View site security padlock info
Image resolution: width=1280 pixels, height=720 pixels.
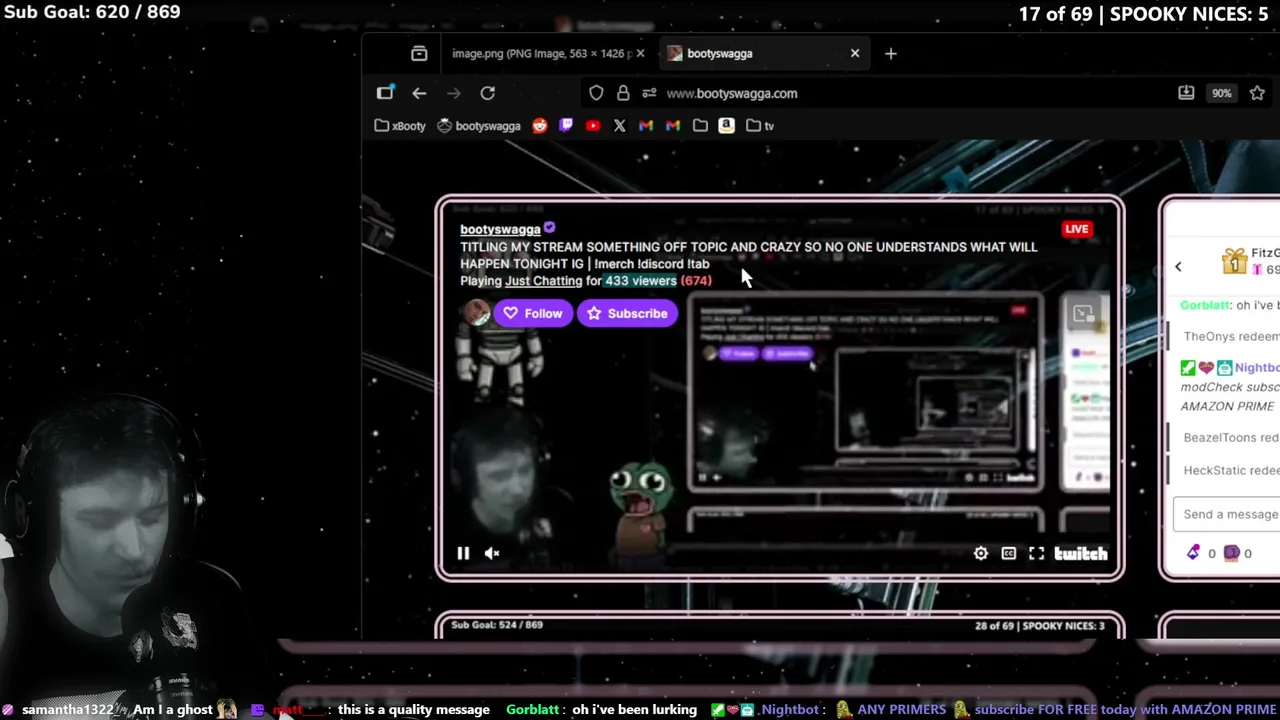pyautogui.click(x=623, y=93)
